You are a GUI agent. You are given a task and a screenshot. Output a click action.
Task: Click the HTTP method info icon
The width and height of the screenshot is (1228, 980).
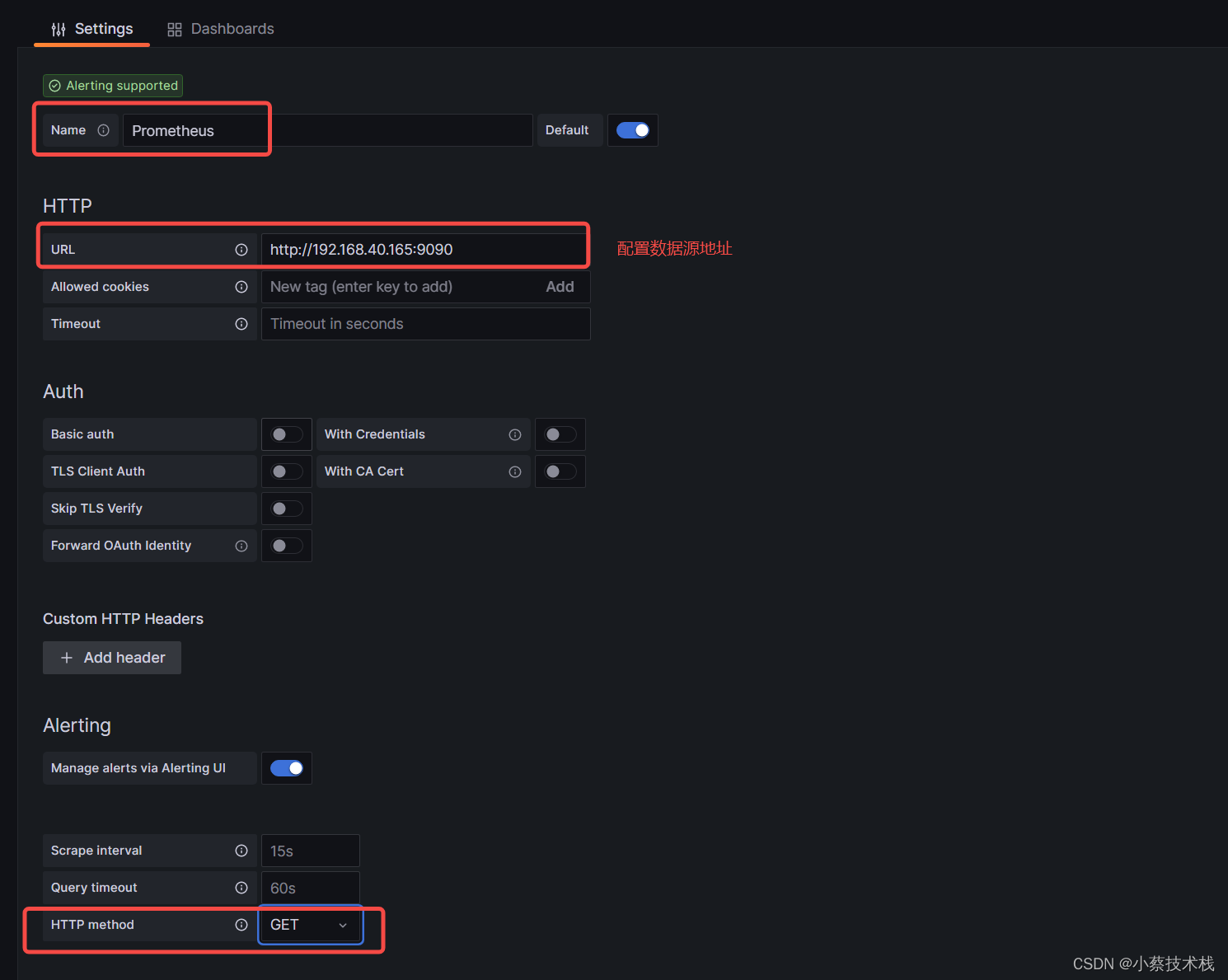pyautogui.click(x=241, y=925)
